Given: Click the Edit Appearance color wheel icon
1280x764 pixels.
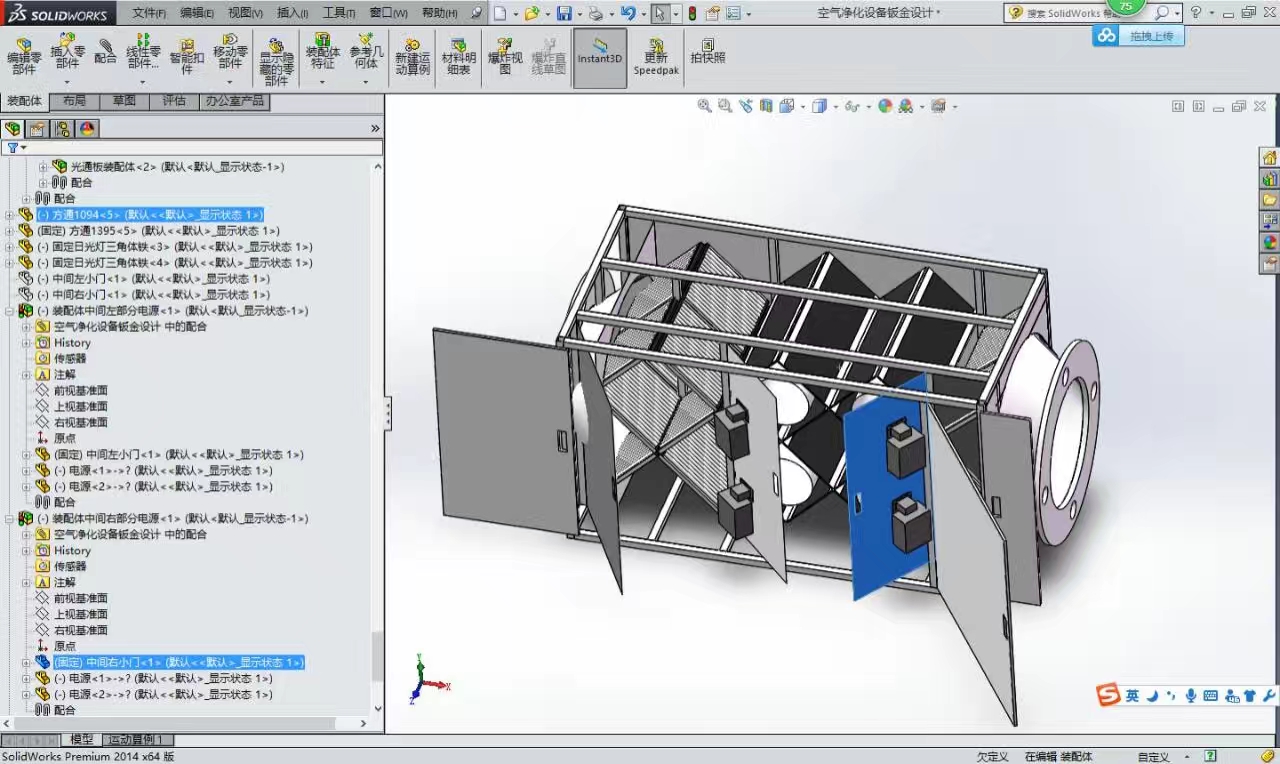Looking at the screenshot, I should point(885,106).
